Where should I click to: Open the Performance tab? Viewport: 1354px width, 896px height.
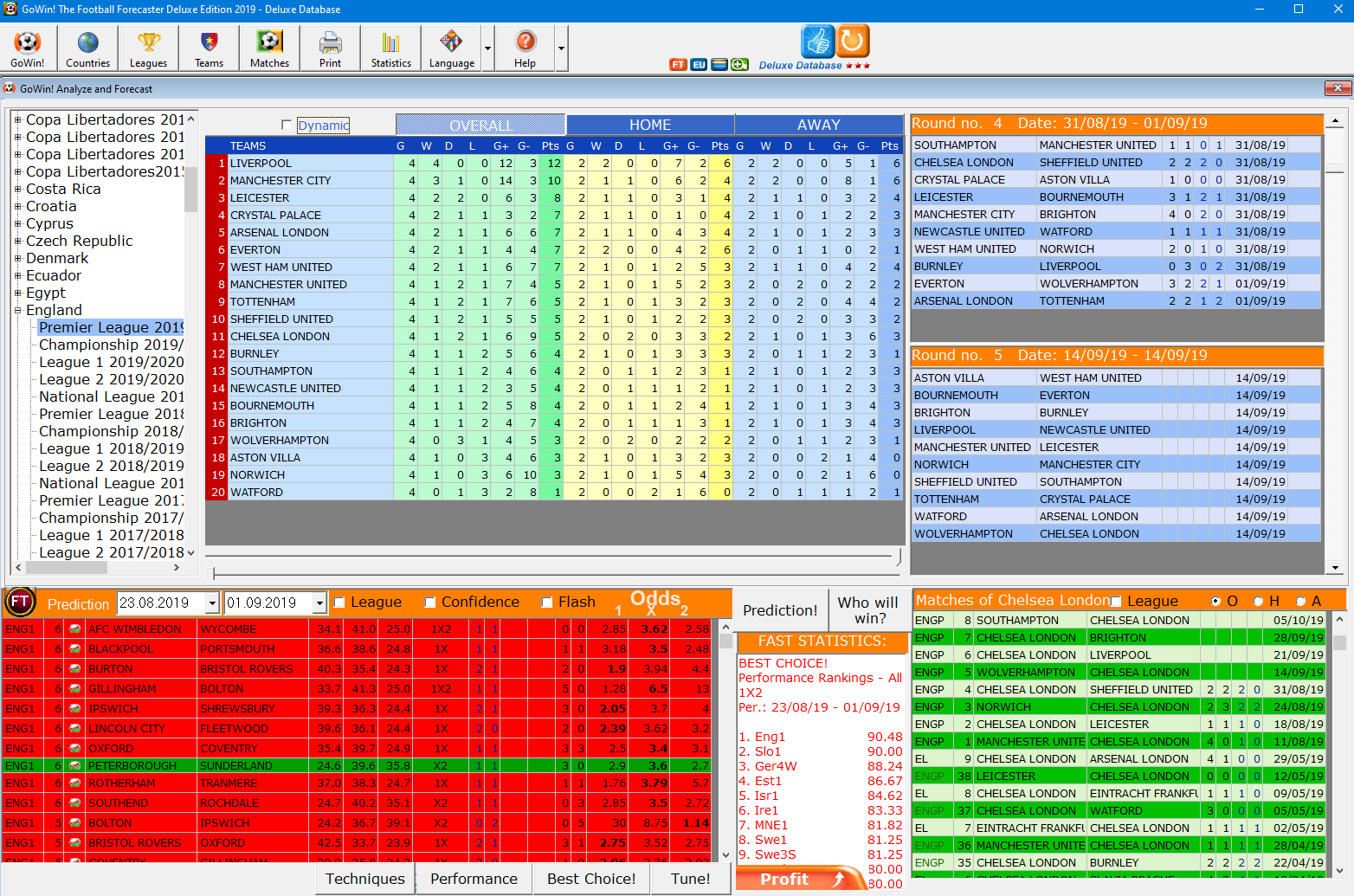(474, 879)
